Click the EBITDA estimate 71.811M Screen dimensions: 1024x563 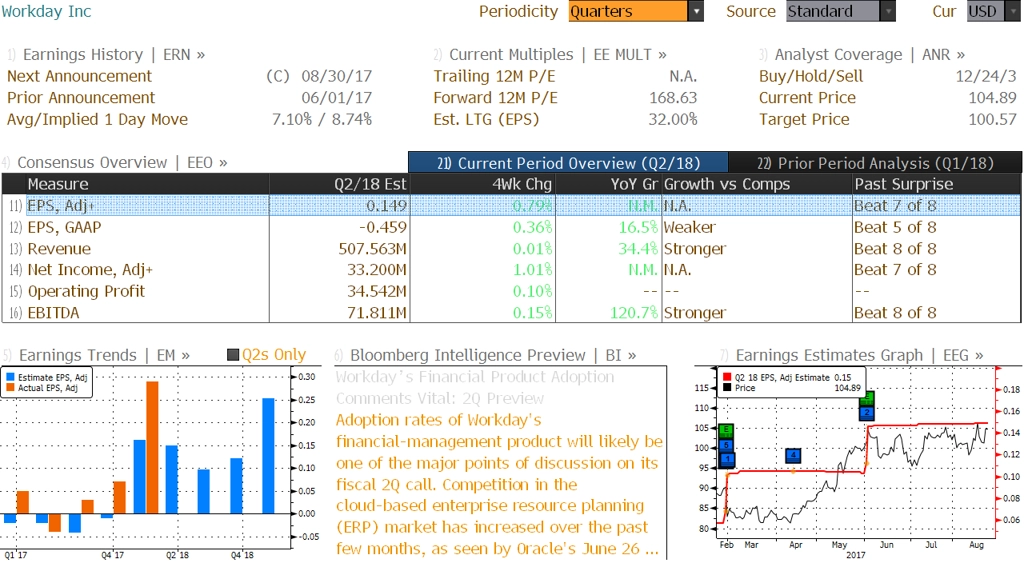click(x=377, y=312)
